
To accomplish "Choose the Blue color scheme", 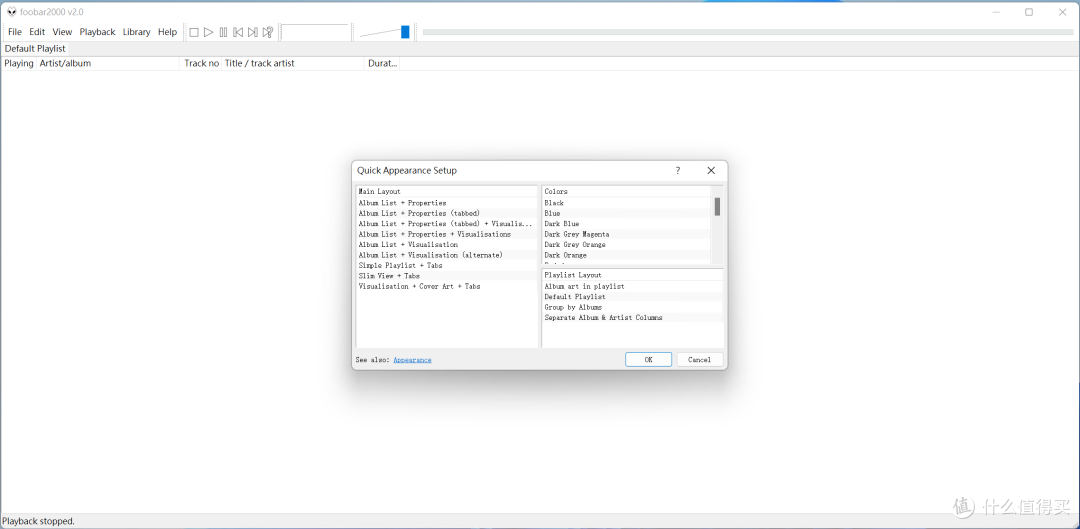I will (x=627, y=214).
